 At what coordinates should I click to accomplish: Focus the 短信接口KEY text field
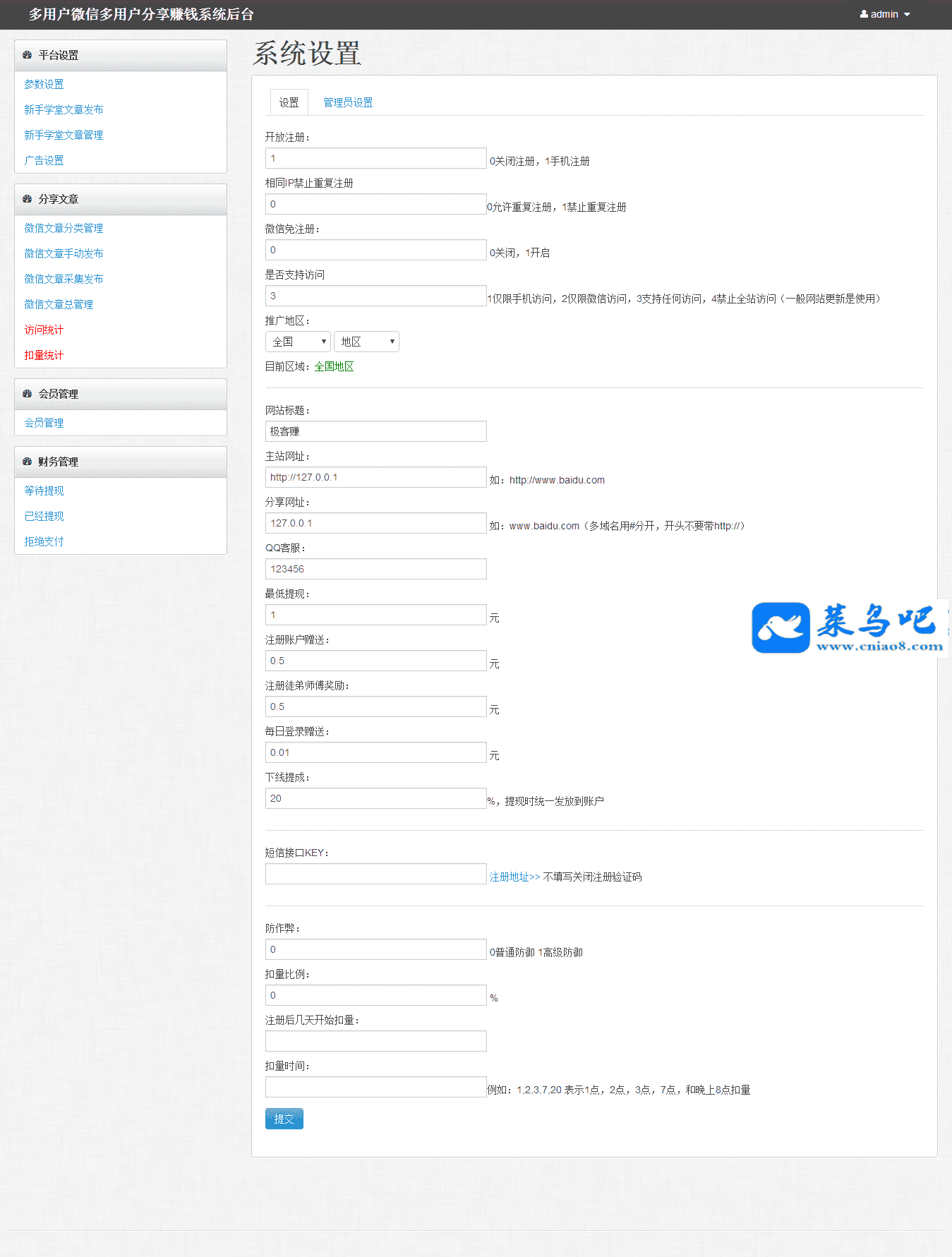(375, 874)
